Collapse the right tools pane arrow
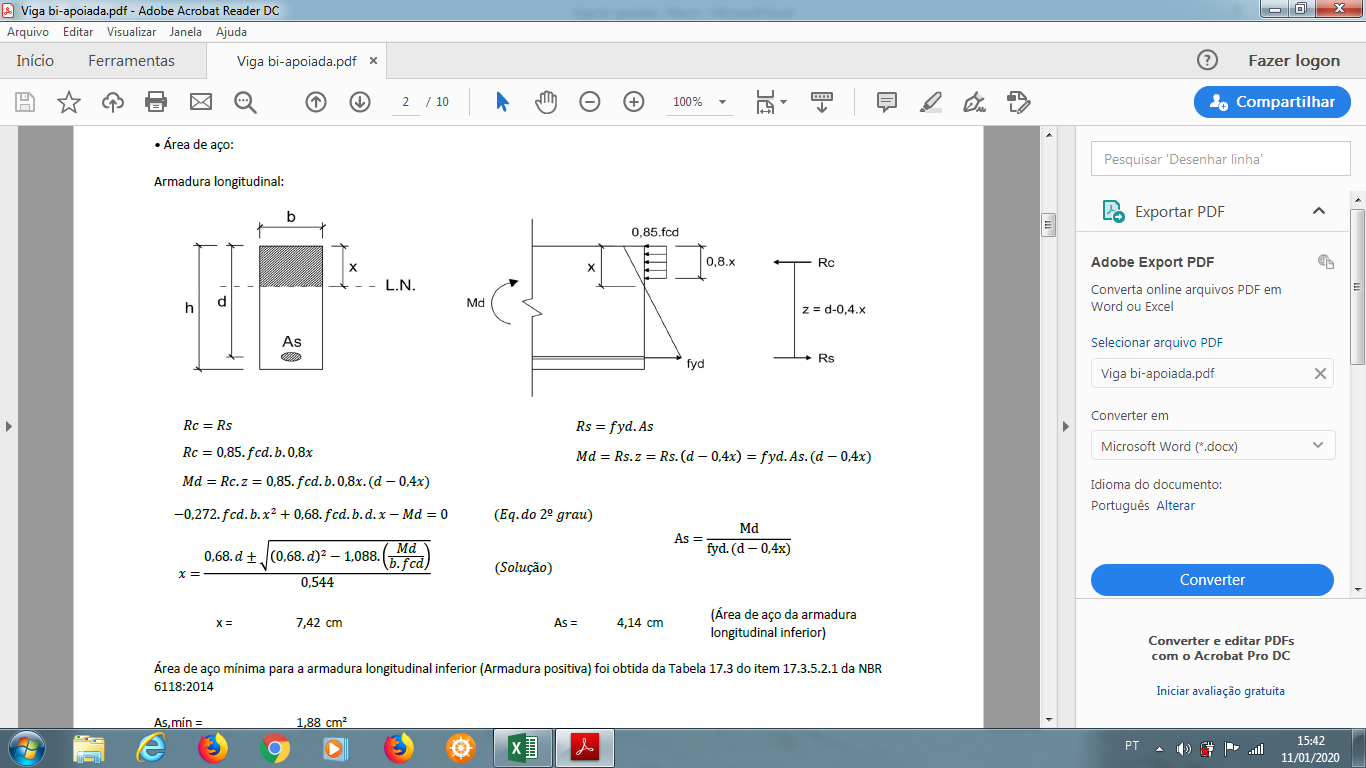The image size is (1366, 768). coord(1065,427)
